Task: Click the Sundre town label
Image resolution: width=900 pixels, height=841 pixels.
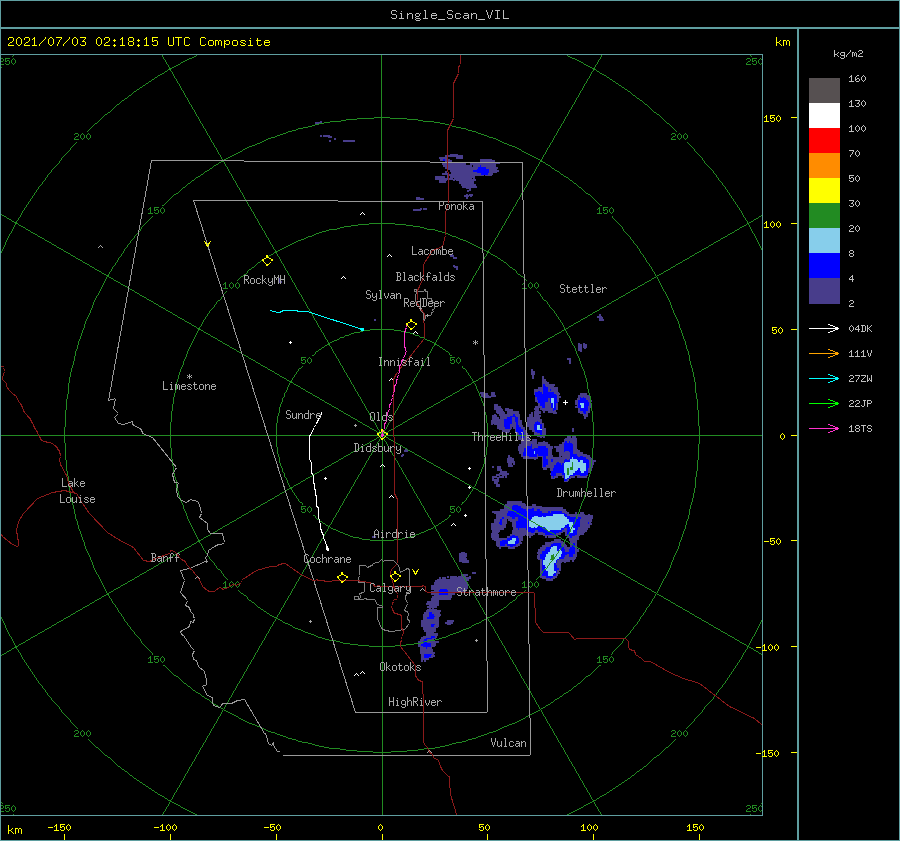Action: 303,414
